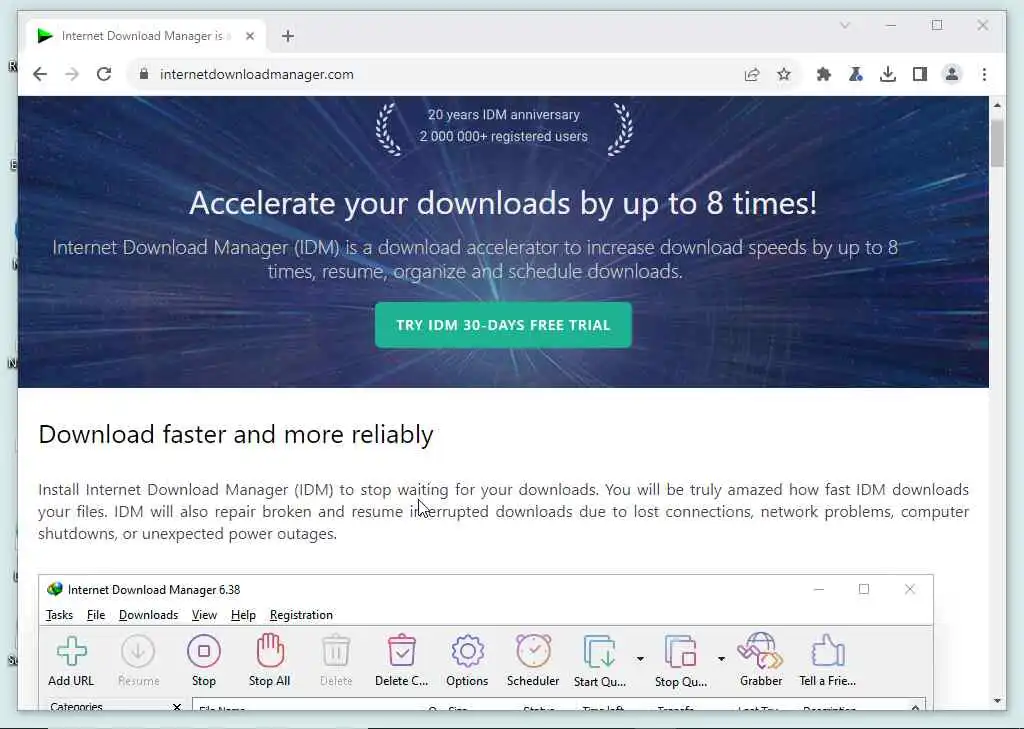Click the Grabber icon
The image size is (1024, 729).
[760, 651]
